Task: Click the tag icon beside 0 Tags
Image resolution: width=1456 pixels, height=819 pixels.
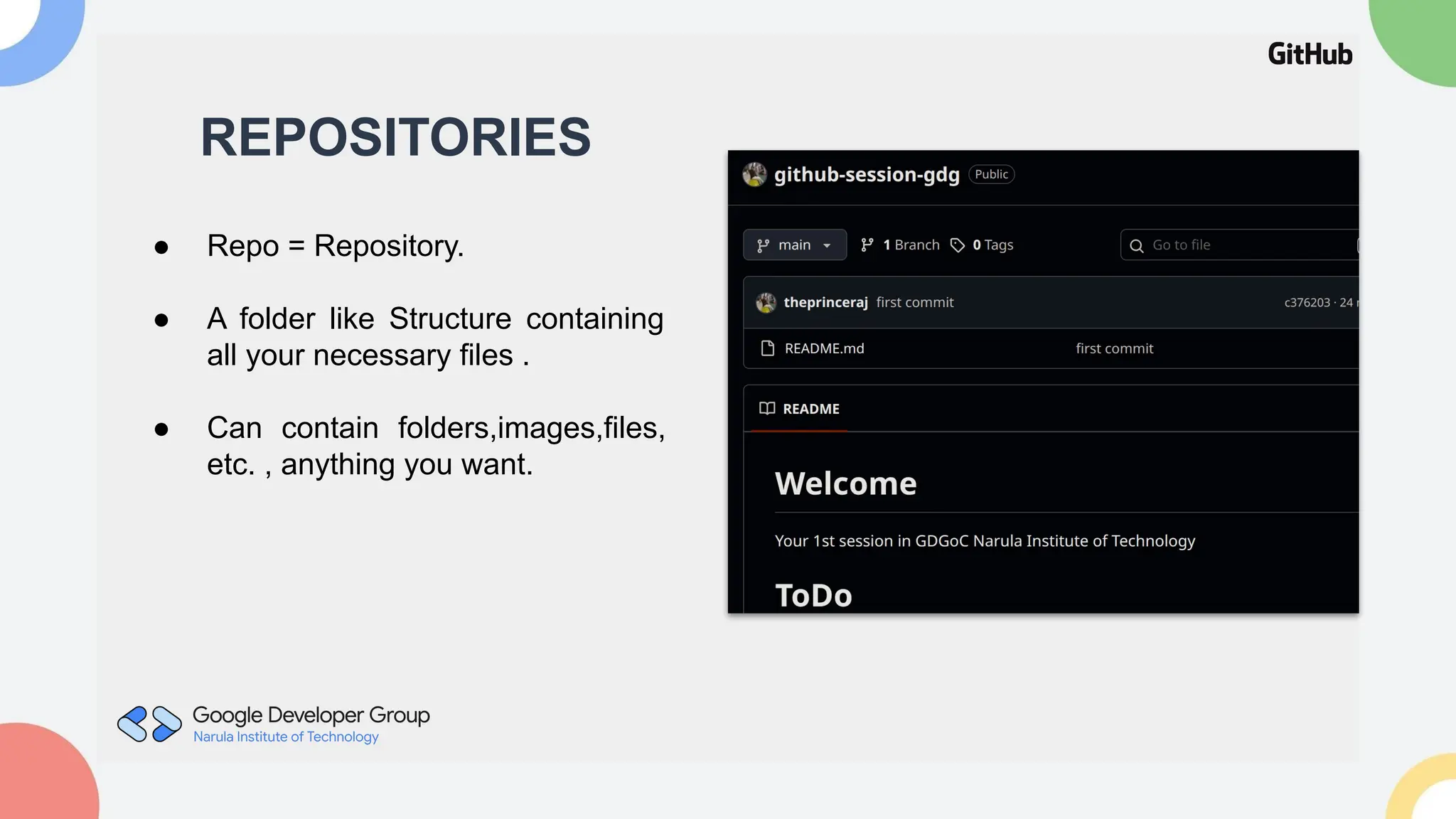Action: pyautogui.click(x=958, y=245)
